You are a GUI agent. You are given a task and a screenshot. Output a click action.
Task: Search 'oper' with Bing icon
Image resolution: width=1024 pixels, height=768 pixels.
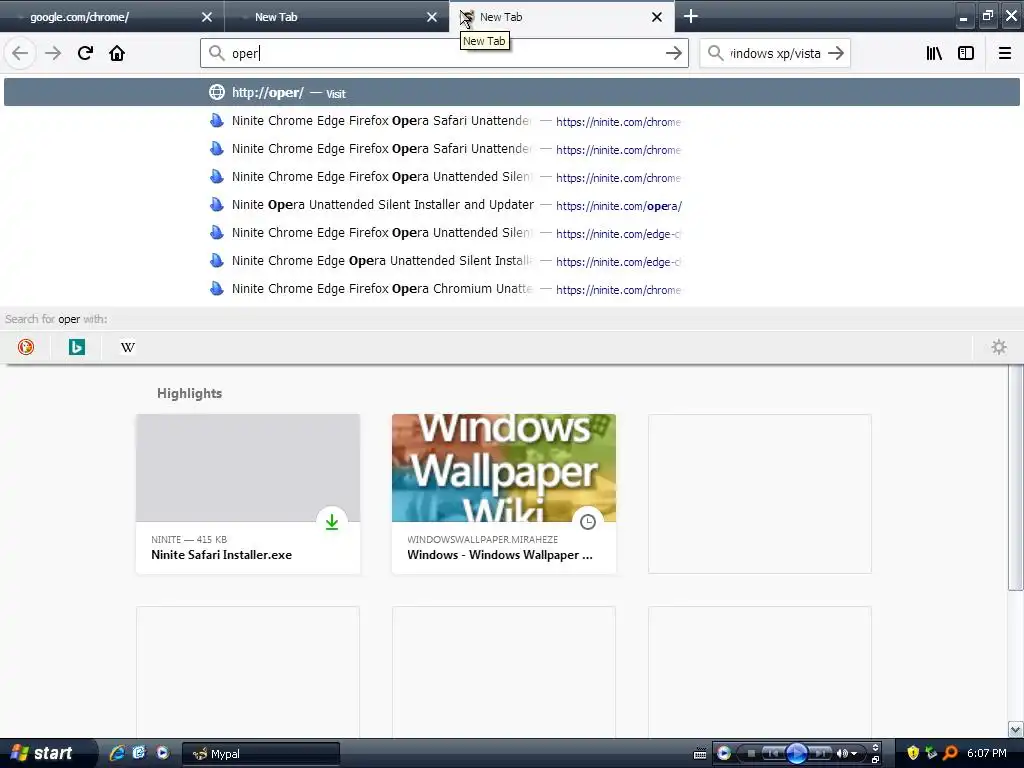pyautogui.click(x=77, y=347)
